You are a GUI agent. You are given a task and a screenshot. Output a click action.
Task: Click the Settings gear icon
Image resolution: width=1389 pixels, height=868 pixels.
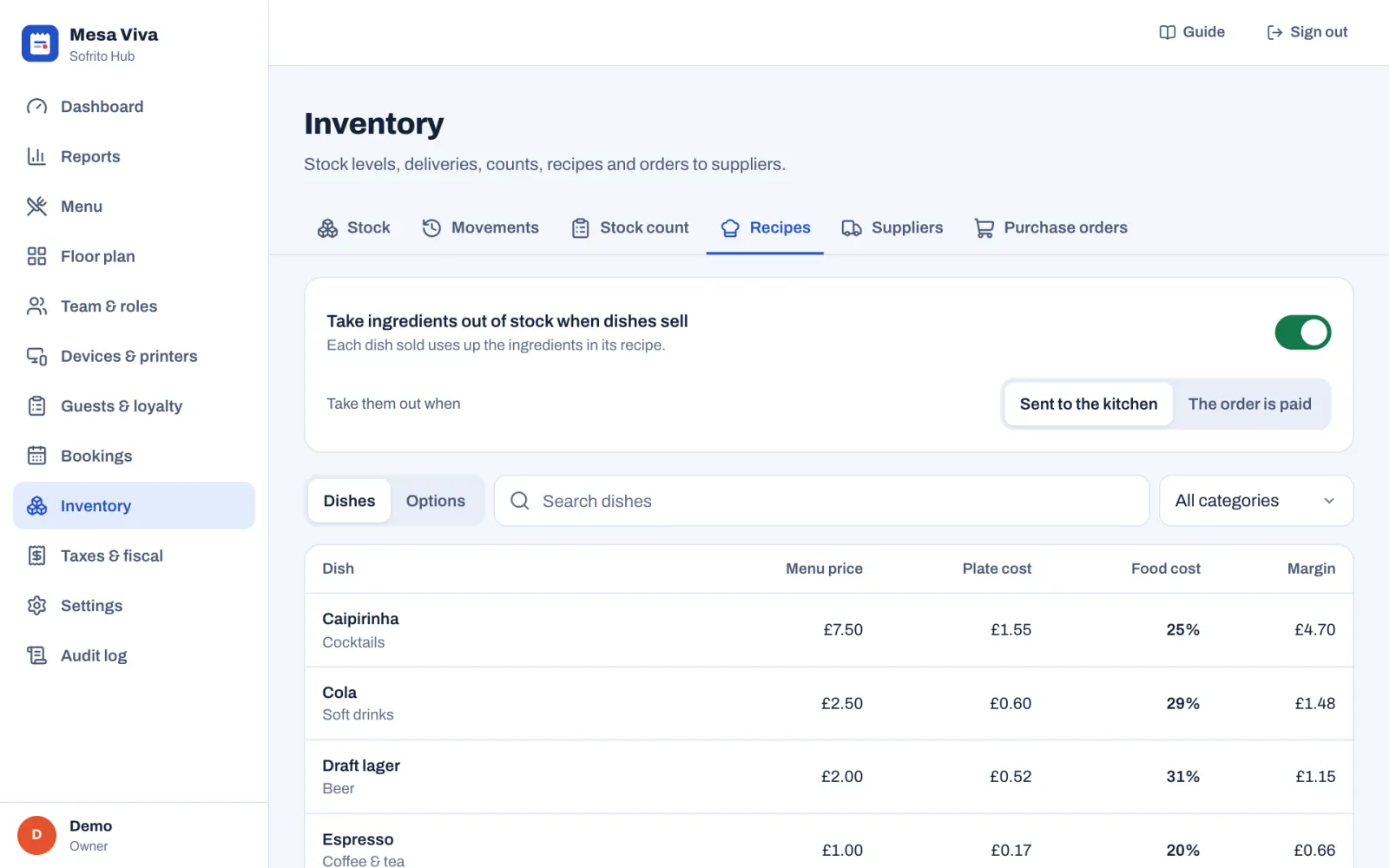tap(36, 606)
